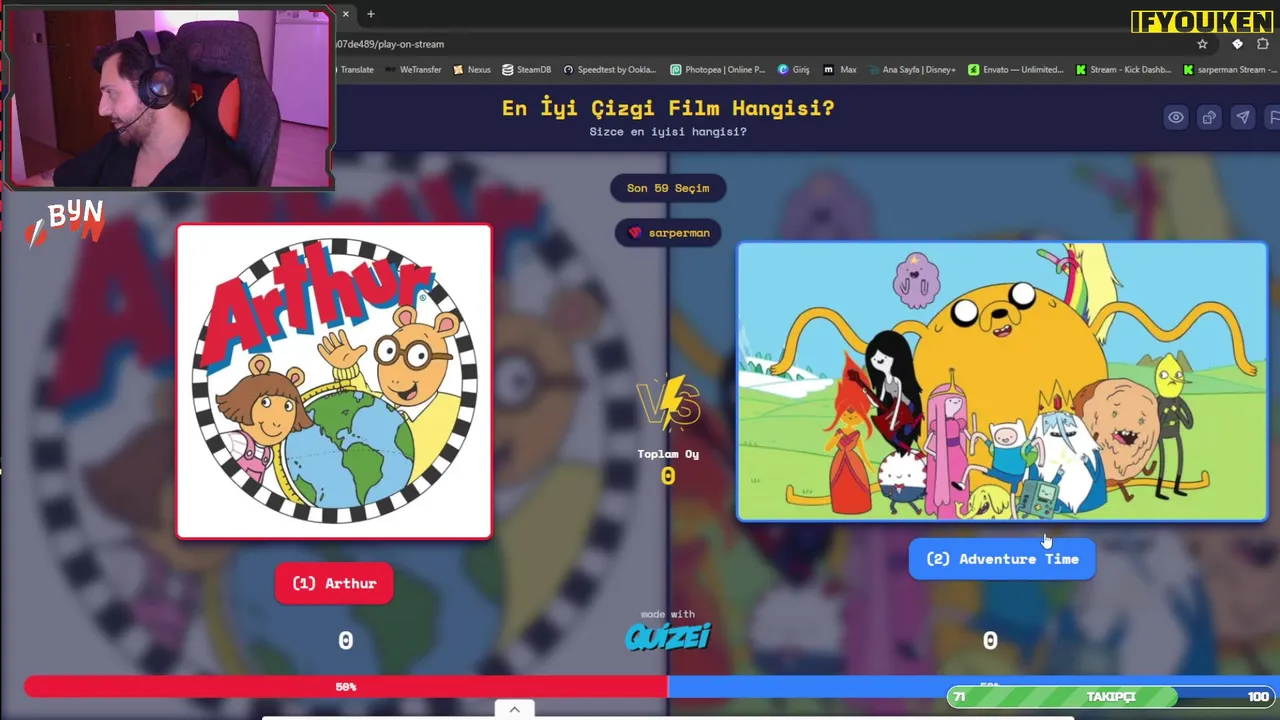Open the sarperman Stream bookmark
Screen dimensions: 1280x720
click(1230, 70)
